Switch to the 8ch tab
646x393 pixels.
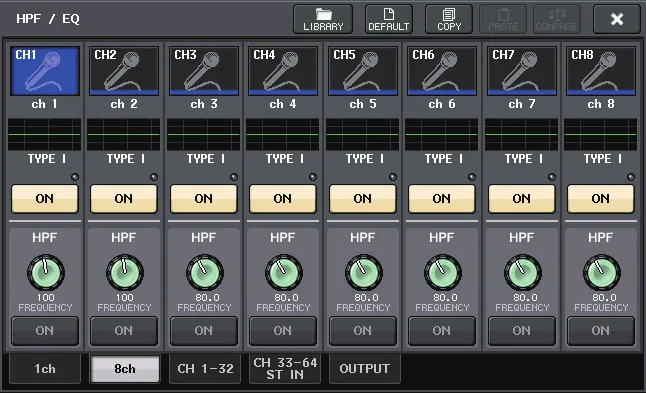point(124,369)
